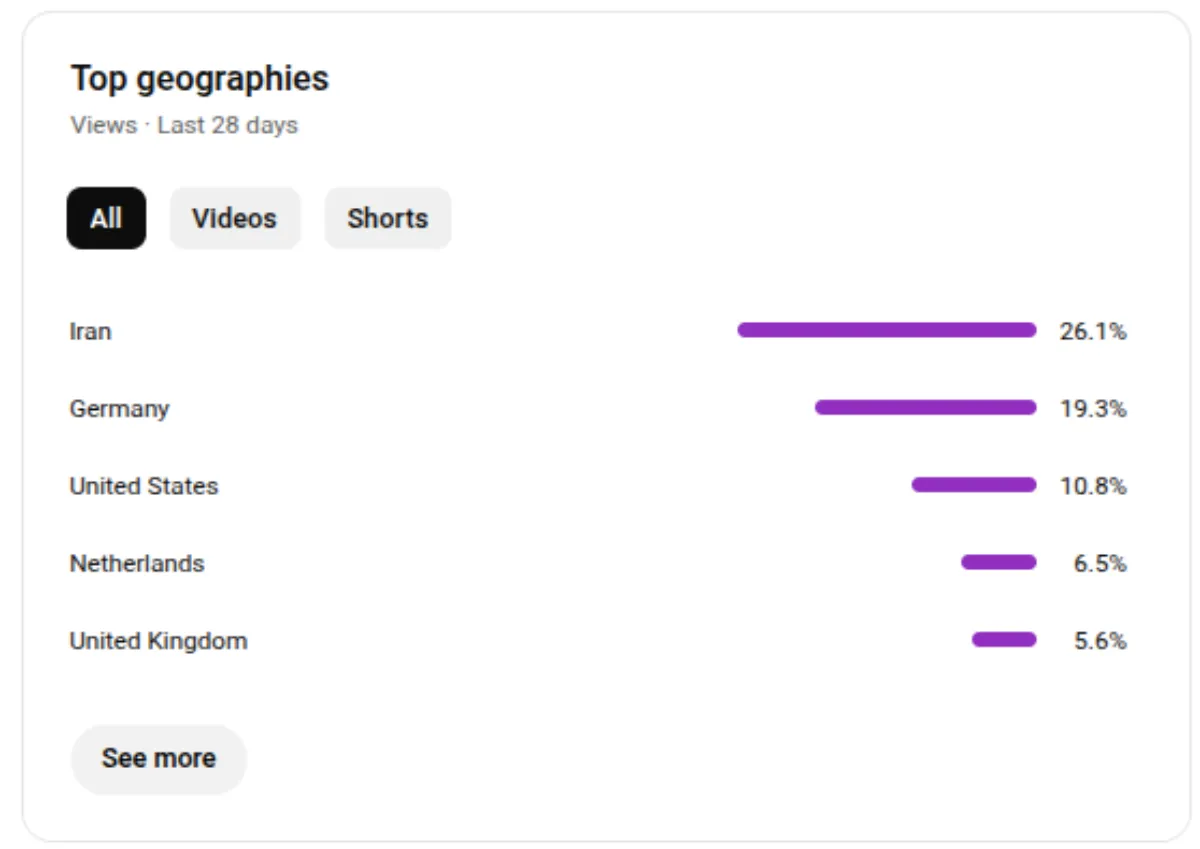Select the Netherlands country label
Viewport: 1200px width, 849px height.
pyautogui.click(x=136, y=563)
